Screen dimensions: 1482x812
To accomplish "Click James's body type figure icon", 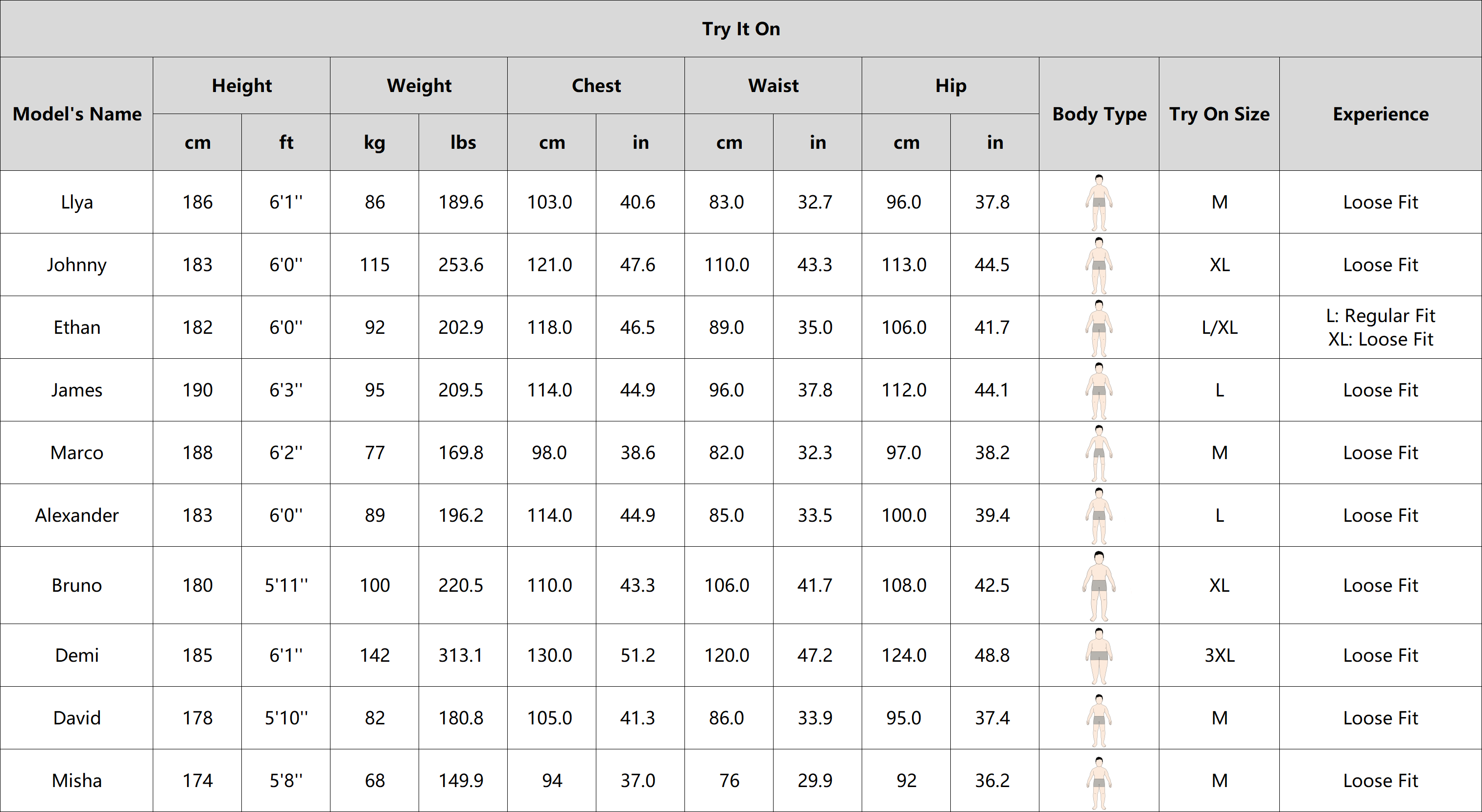I will pyautogui.click(x=1099, y=391).
